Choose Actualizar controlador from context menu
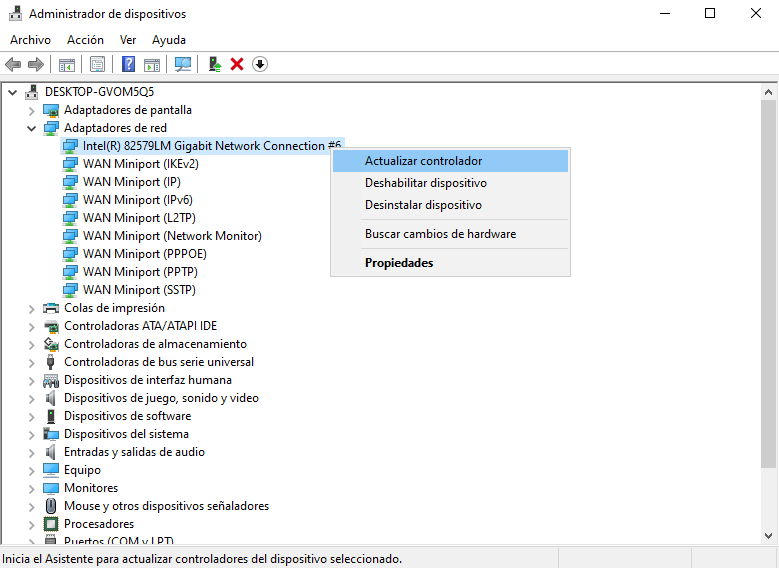This screenshot has height=568, width=779. coord(451,161)
